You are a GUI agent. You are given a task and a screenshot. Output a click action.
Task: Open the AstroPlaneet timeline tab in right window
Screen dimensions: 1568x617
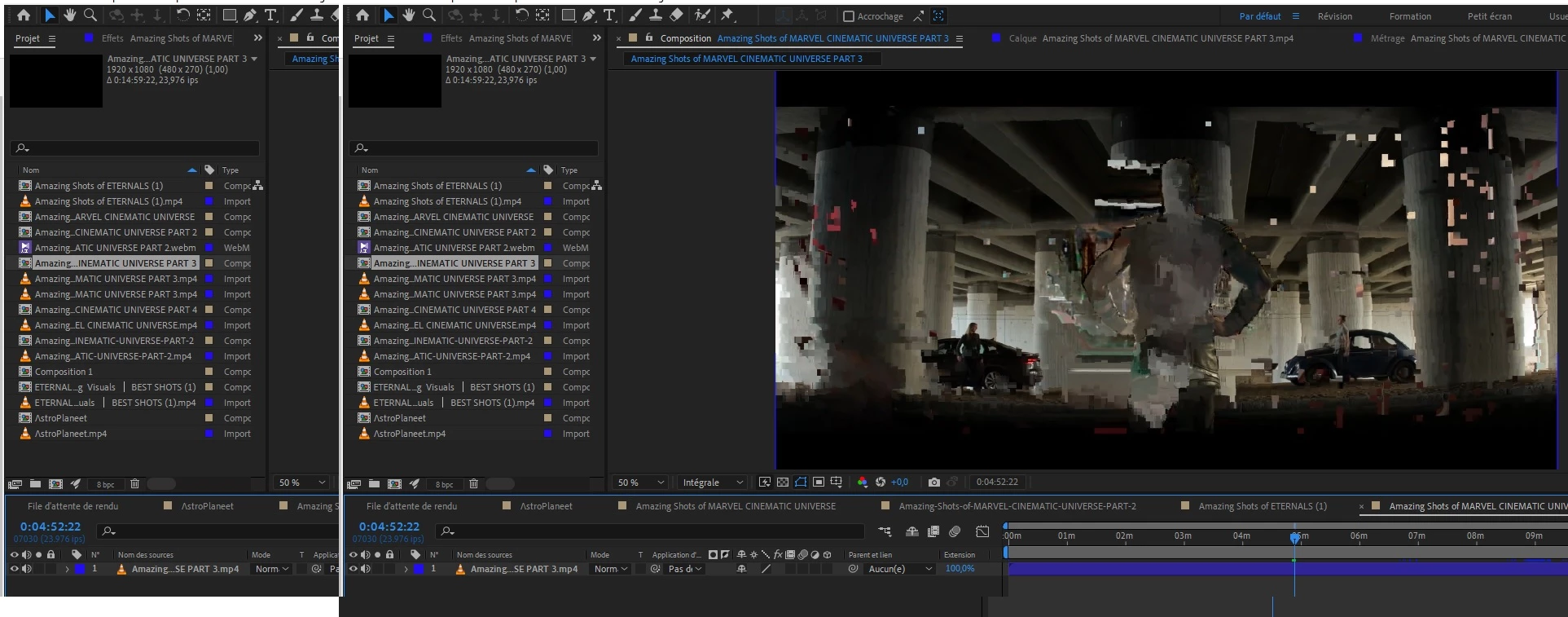coord(547,506)
